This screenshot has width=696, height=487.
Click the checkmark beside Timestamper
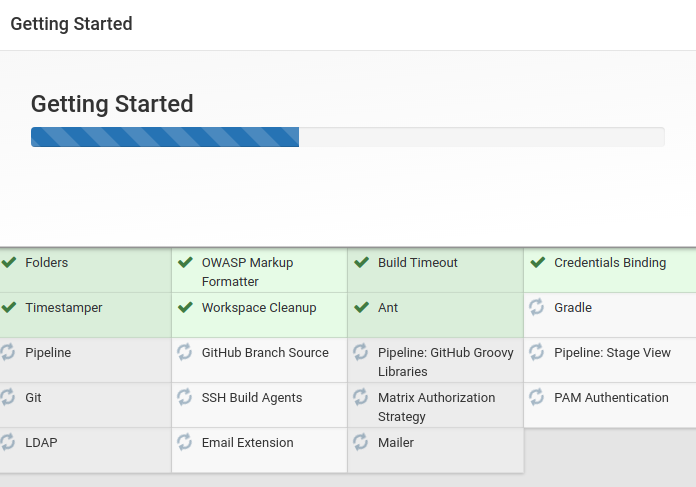(9, 307)
